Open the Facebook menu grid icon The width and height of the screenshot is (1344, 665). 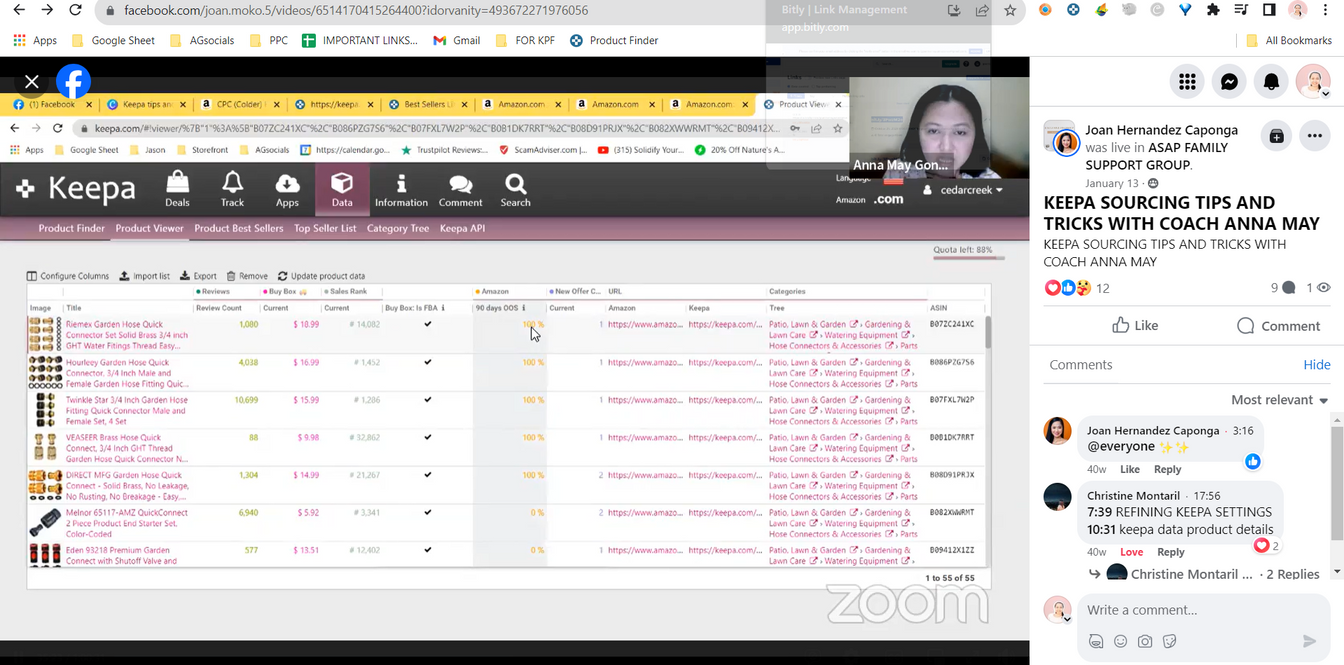pyautogui.click(x=1187, y=82)
